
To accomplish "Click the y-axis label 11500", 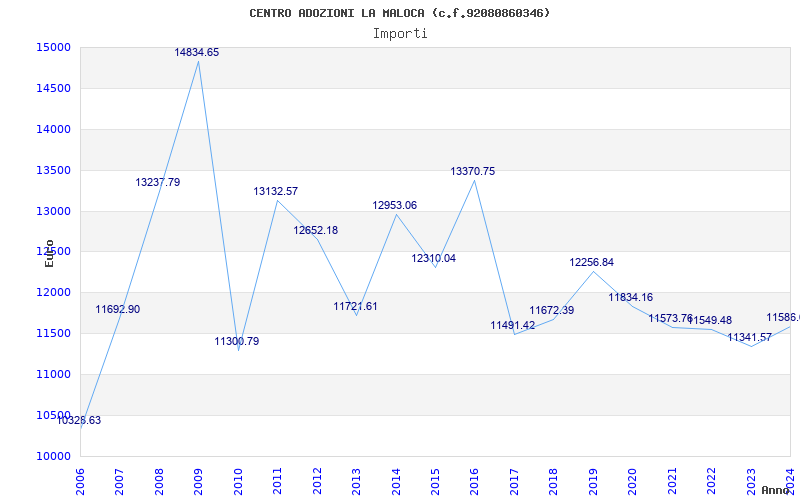I will [x=53, y=333].
